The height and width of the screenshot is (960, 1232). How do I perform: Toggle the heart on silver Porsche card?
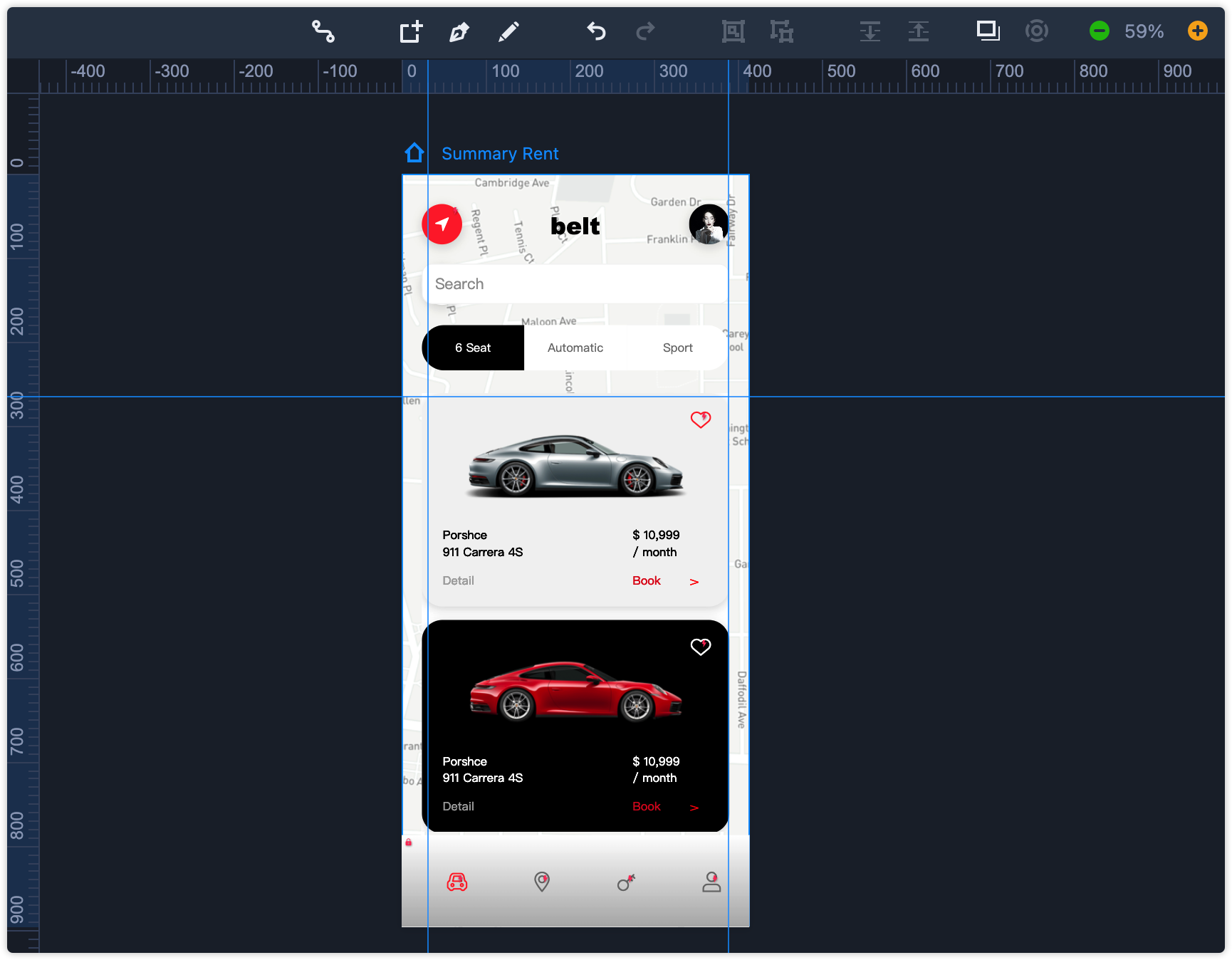(700, 419)
